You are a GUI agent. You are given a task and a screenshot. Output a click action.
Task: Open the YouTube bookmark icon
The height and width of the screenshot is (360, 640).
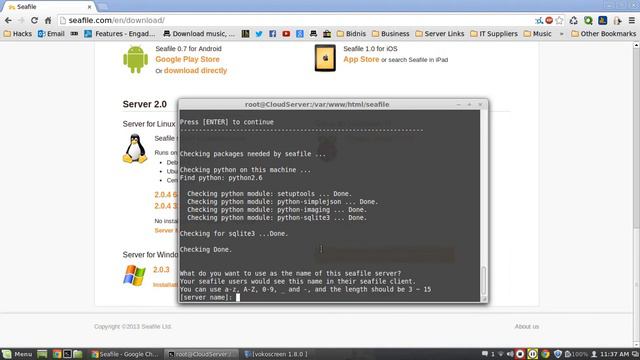tap(286, 34)
